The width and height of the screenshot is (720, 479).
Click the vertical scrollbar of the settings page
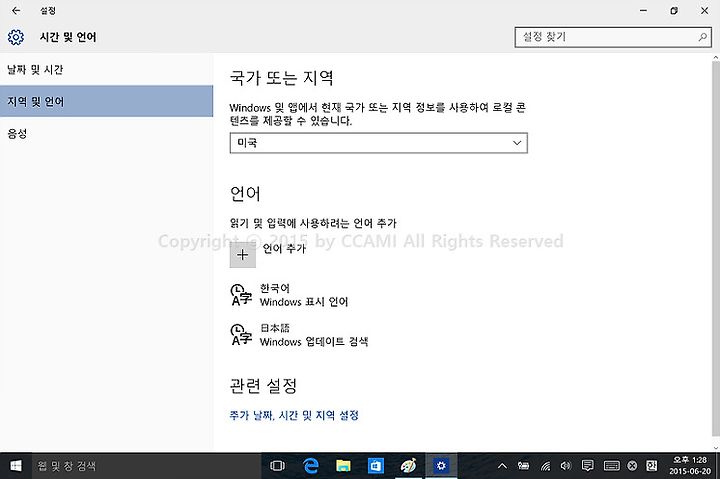pos(715,248)
